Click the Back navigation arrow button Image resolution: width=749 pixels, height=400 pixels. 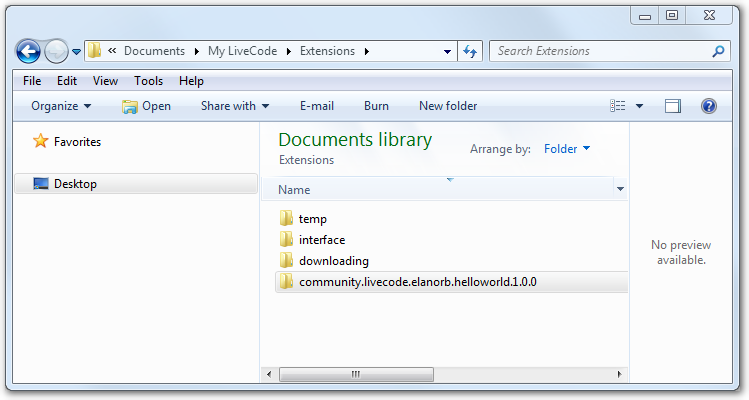(x=28, y=51)
